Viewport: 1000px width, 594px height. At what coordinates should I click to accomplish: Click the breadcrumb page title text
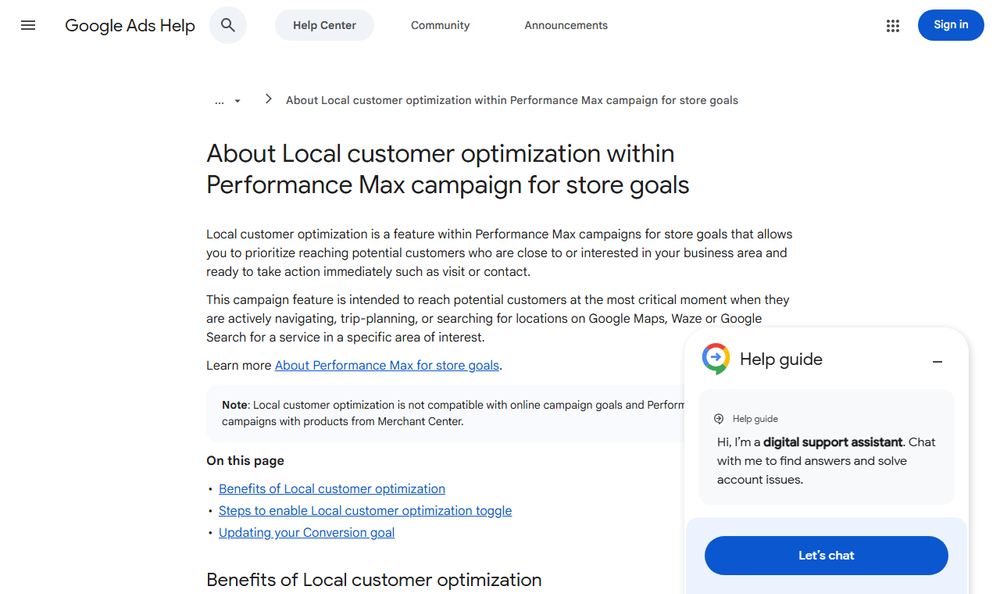[511, 100]
